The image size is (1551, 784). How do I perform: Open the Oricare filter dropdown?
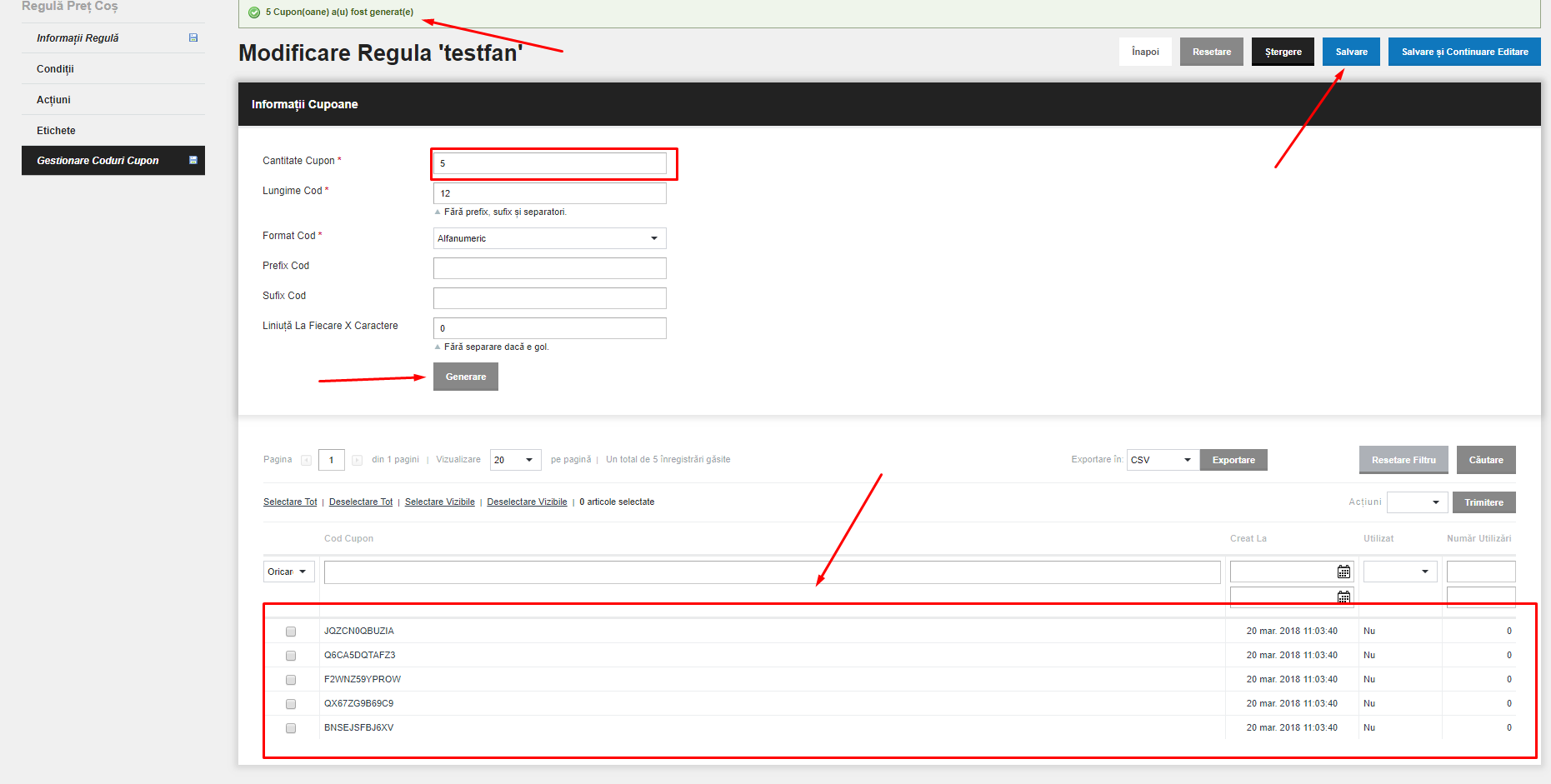pos(288,572)
